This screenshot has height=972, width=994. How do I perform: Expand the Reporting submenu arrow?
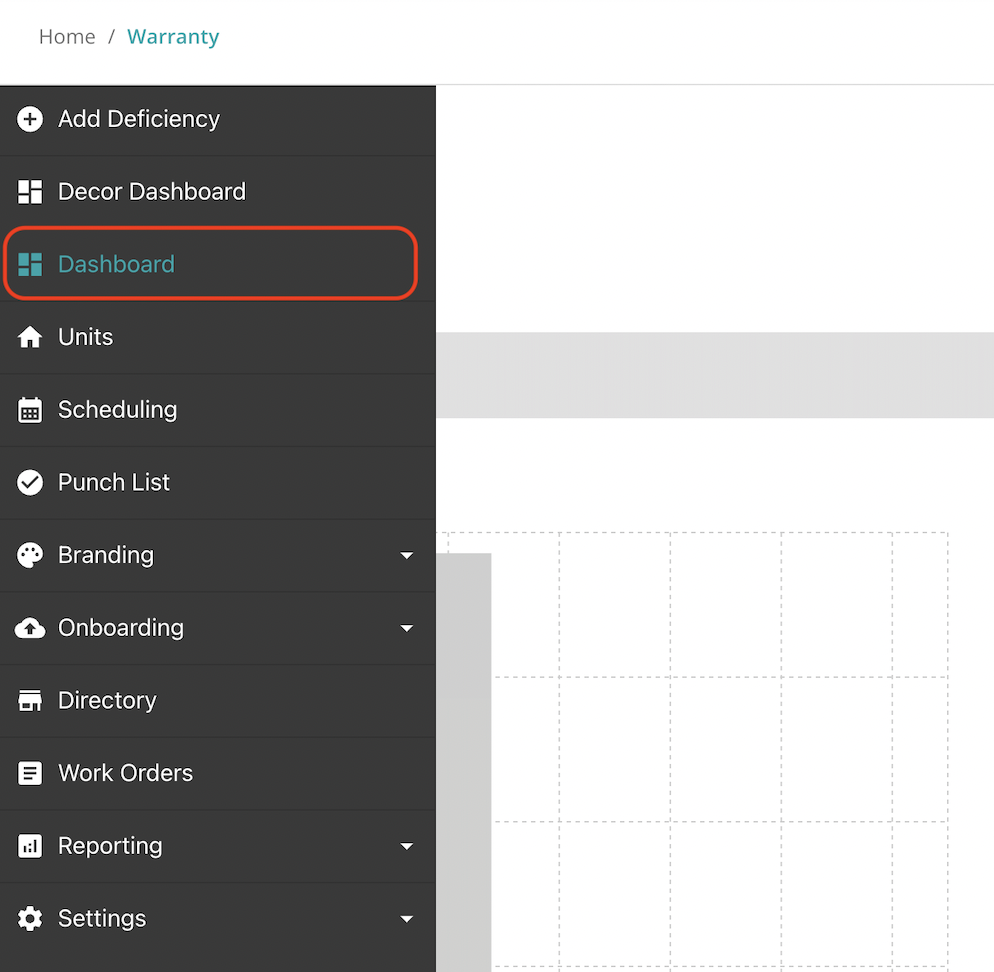(407, 846)
